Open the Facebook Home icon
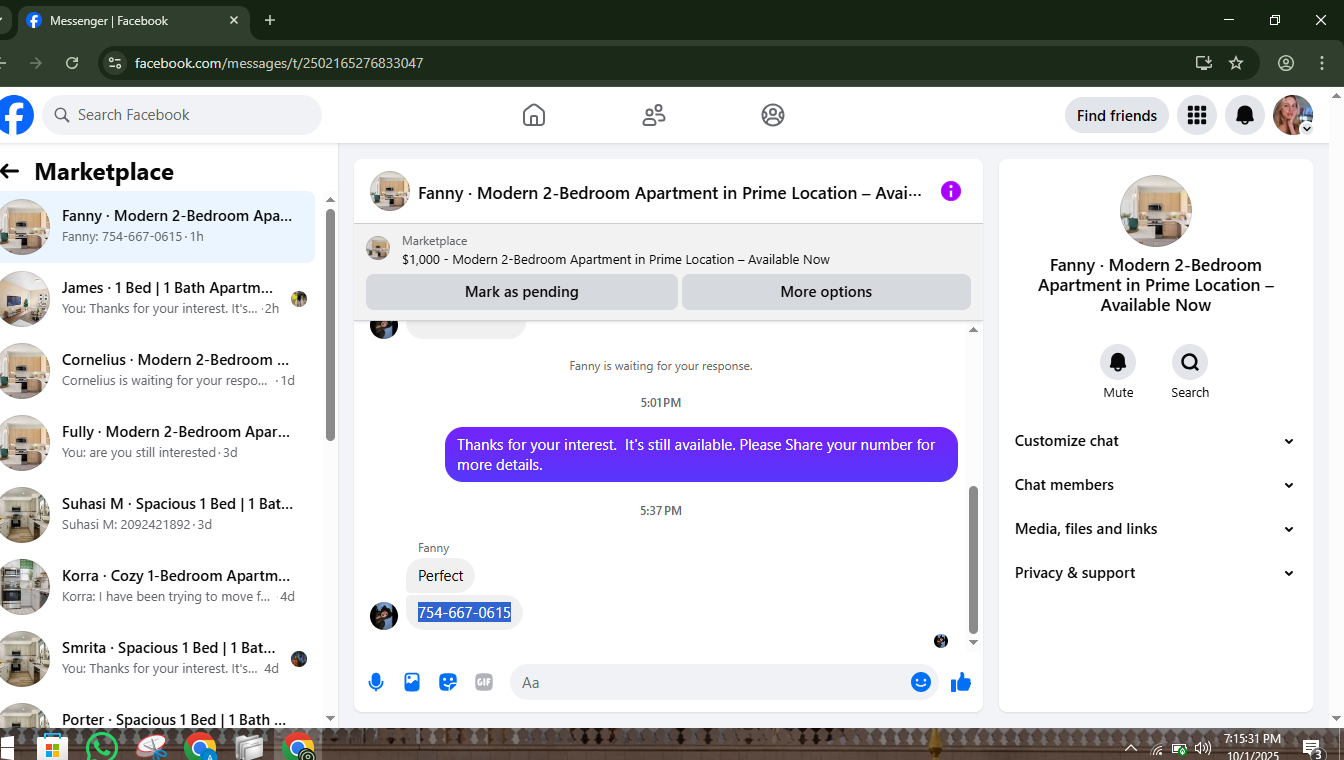Image resolution: width=1344 pixels, height=760 pixels. point(534,115)
